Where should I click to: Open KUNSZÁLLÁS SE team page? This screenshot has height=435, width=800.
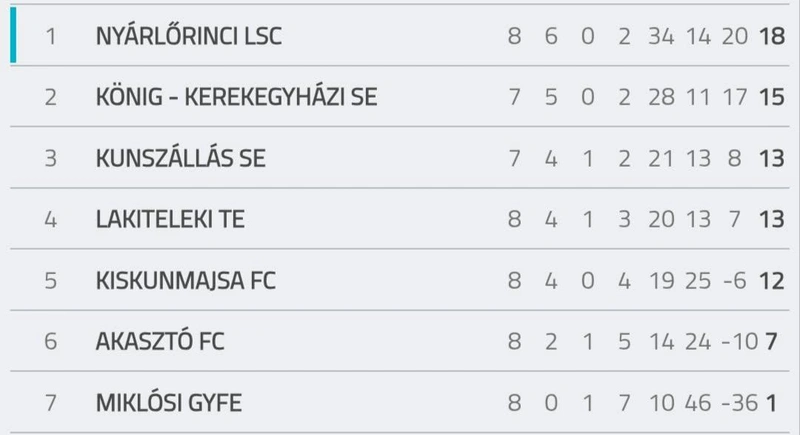(181, 158)
